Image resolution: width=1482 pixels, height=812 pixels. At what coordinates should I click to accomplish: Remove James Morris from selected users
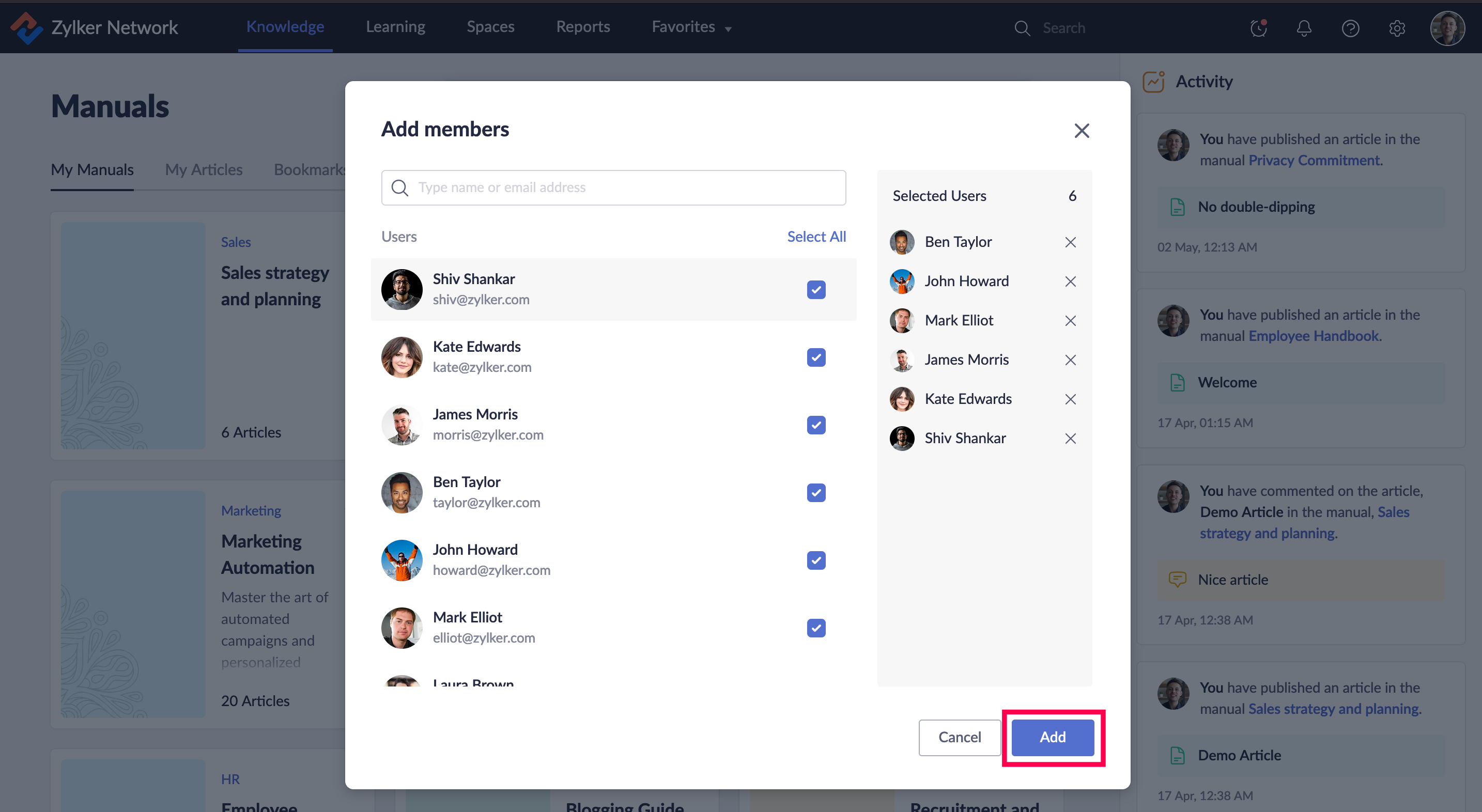coord(1070,360)
